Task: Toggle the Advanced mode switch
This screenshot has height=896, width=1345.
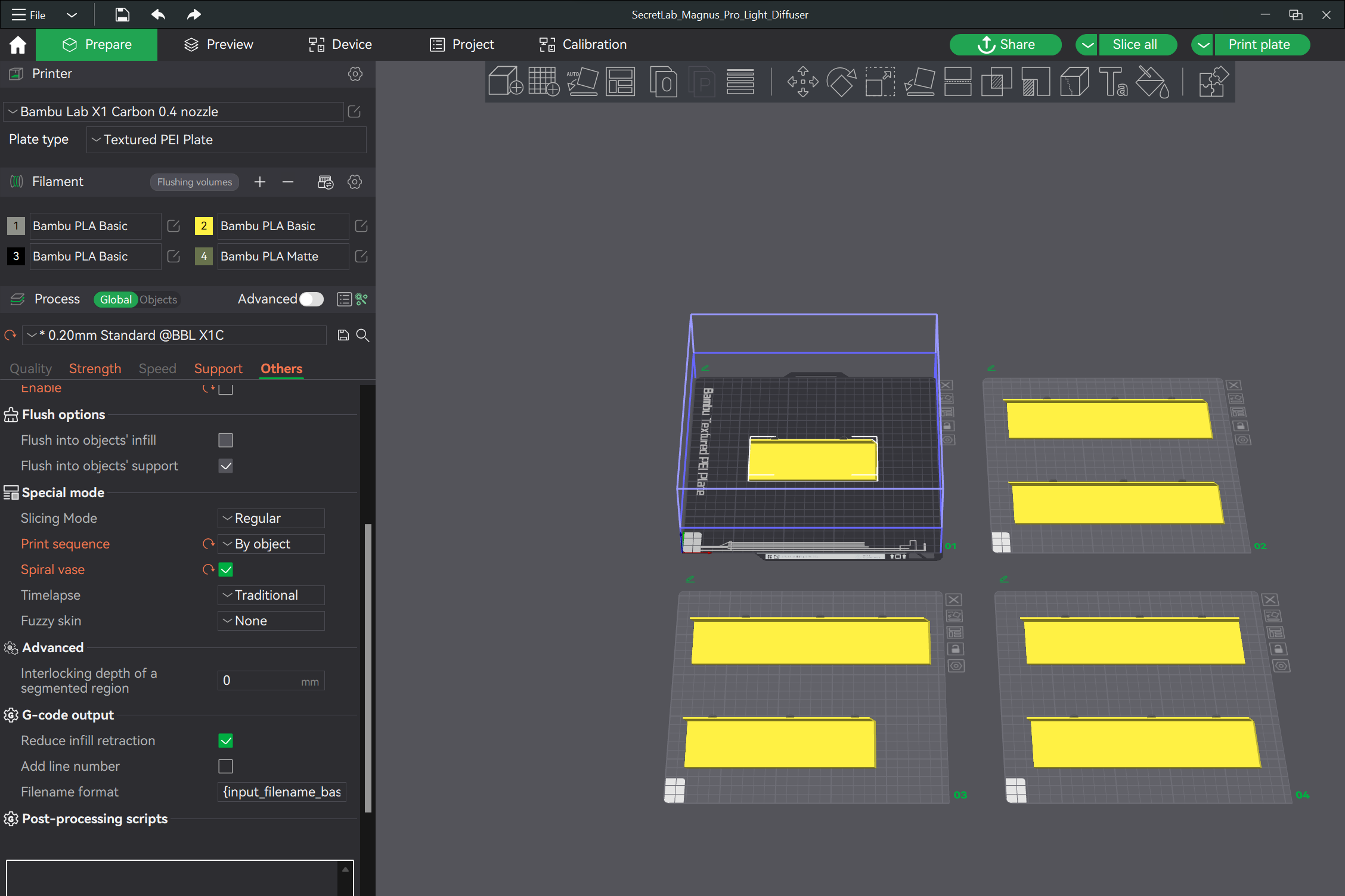Action: pos(311,299)
